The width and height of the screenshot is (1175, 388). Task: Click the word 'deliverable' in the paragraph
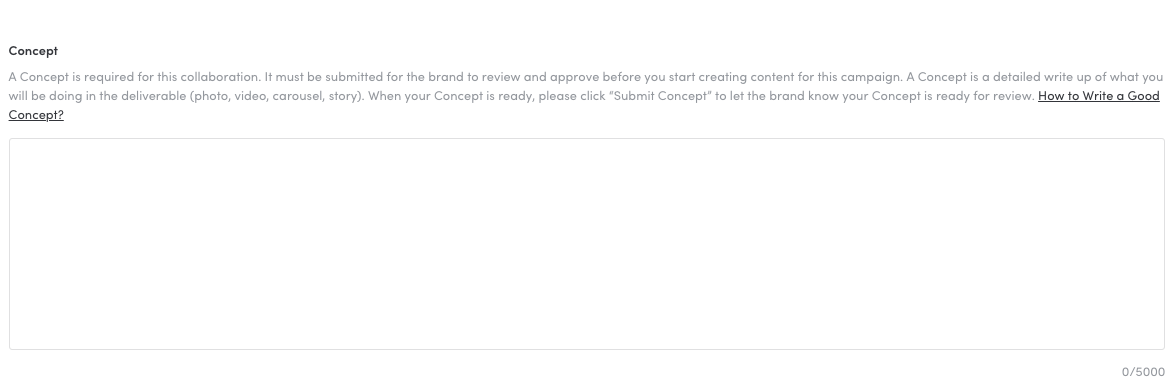[x=154, y=96]
